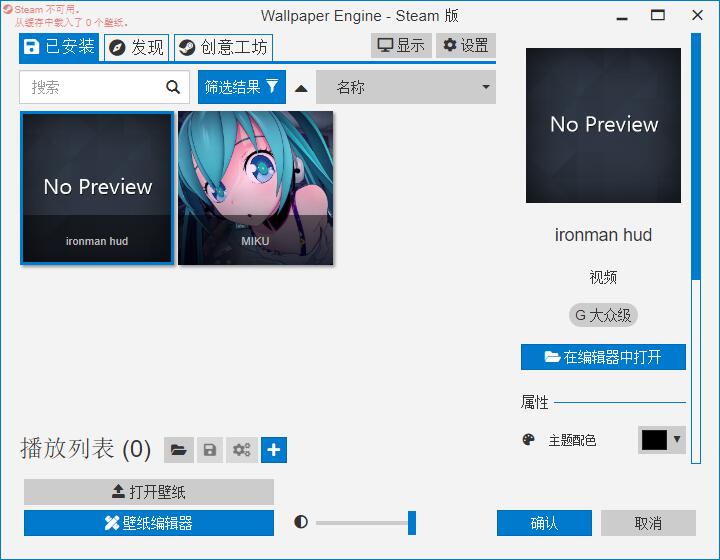This screenshot has height=560, width=720.
Task: Click the theme color palette icon
Action: (x=529, y=440)
